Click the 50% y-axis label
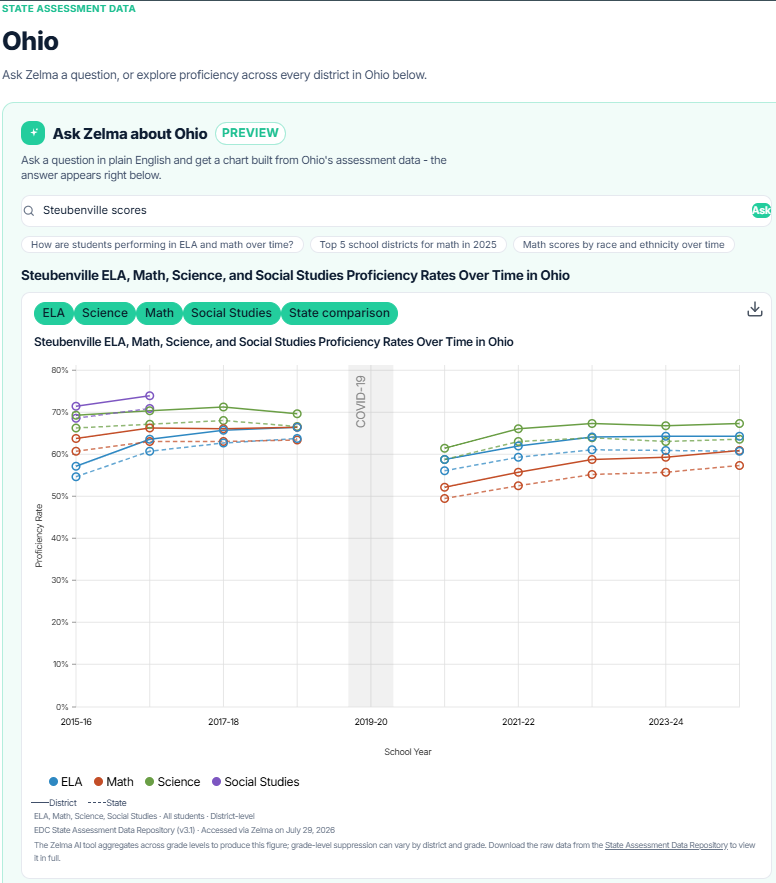Screen dimensions: 776x883 pyautogui.click(x=60, y=496)
